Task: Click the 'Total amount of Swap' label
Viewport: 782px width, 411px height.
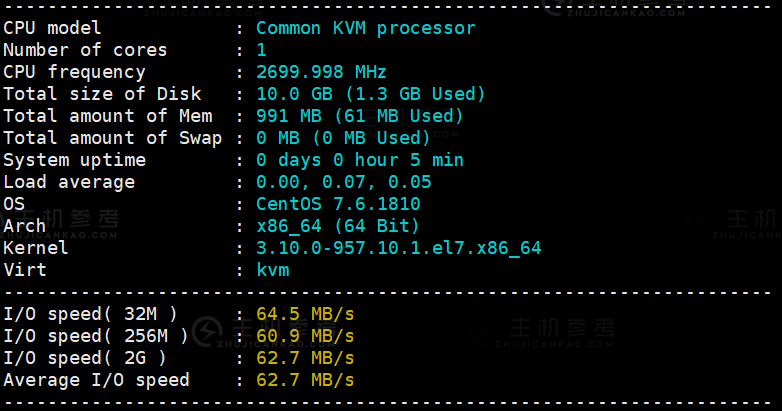Action: click(113, 138)
